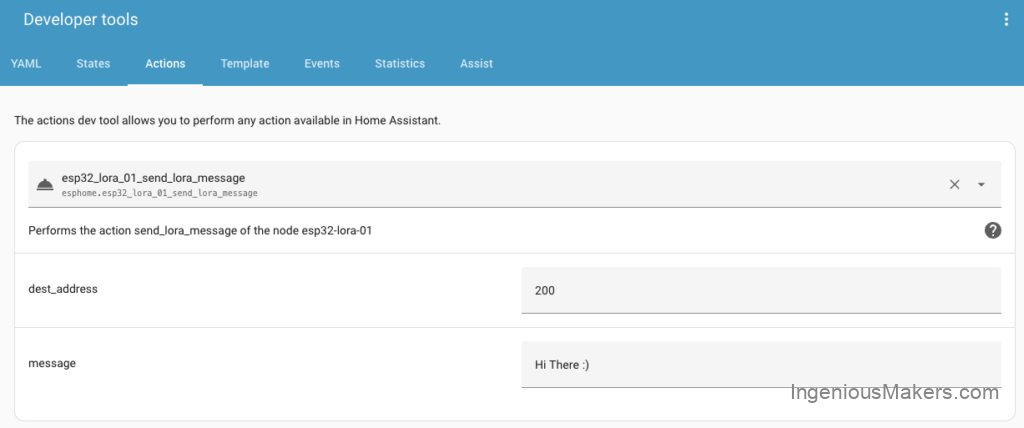Image resolution: width=1024 pixels, height=428 pixels.
Task: Show the Events tab
Action: point(322,63)
